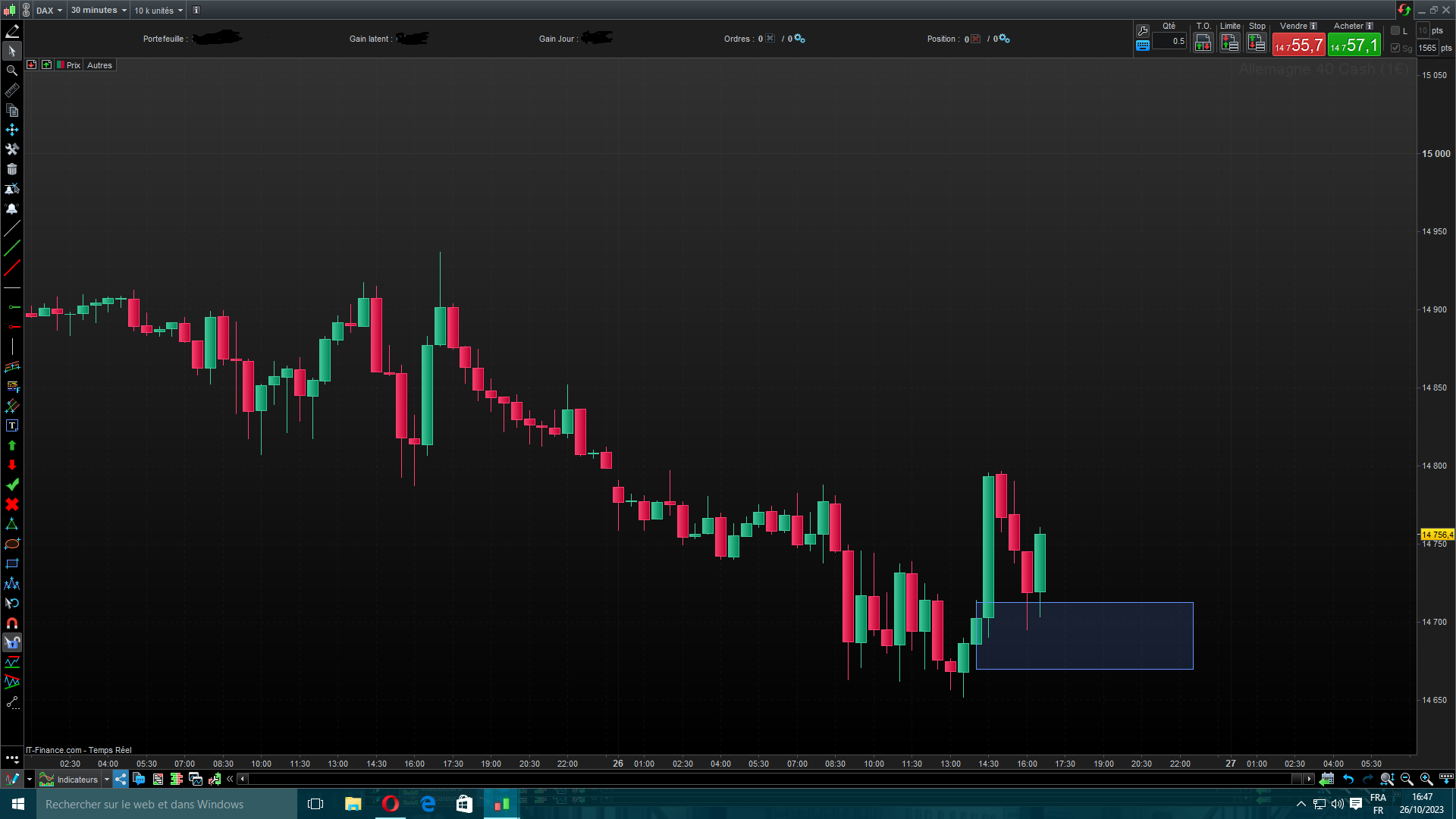
Task: Expand the 10 k unités dropdown
Action: pos(158,11)
